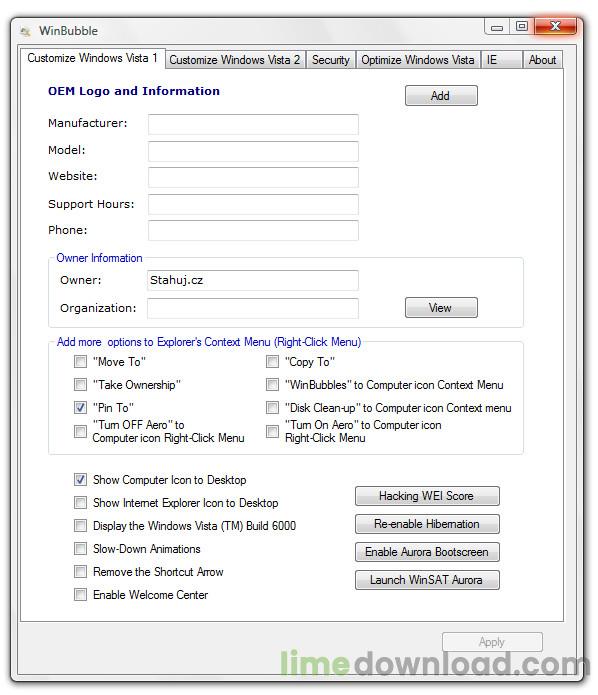Tick the "Take Ownership" checkbox
This screenshot has height=695, width=598.
click(80, 384)
